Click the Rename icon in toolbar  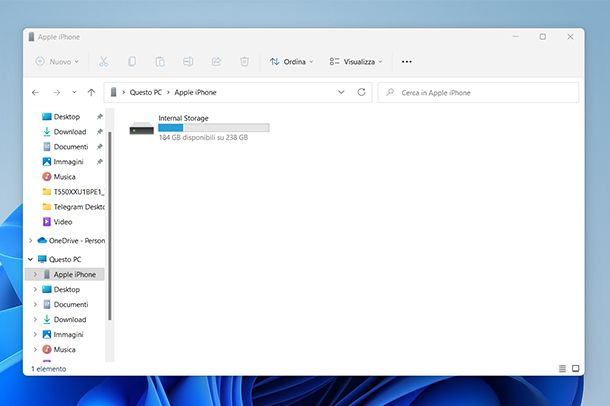[188, 61]
